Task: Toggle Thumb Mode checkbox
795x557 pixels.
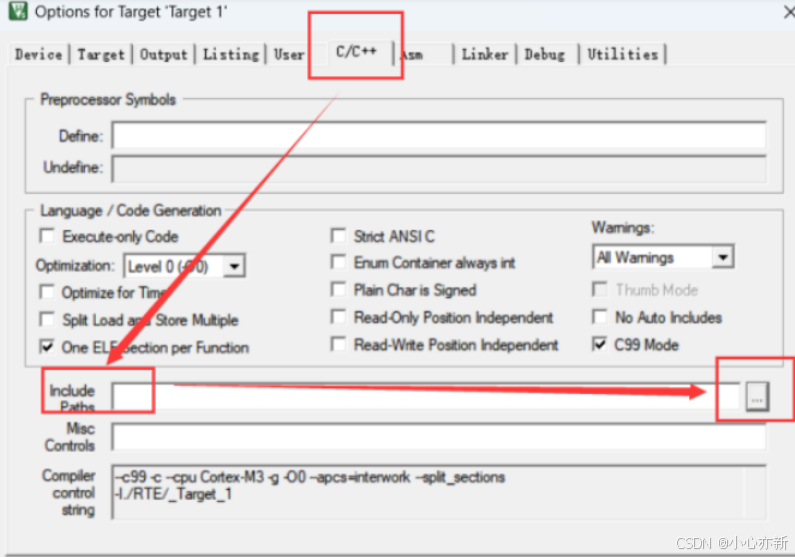Action: pyautogui.click(x=600, y=289)
